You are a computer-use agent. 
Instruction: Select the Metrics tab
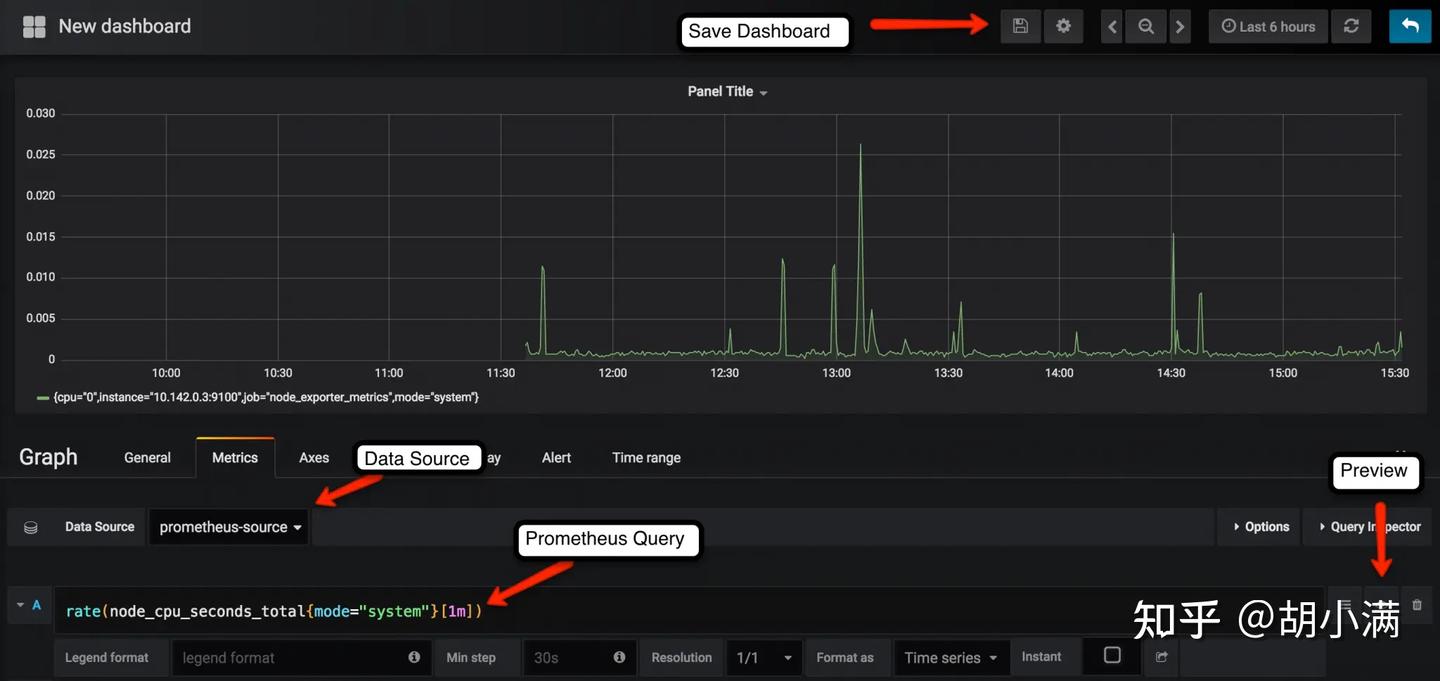tap(235, 457)
